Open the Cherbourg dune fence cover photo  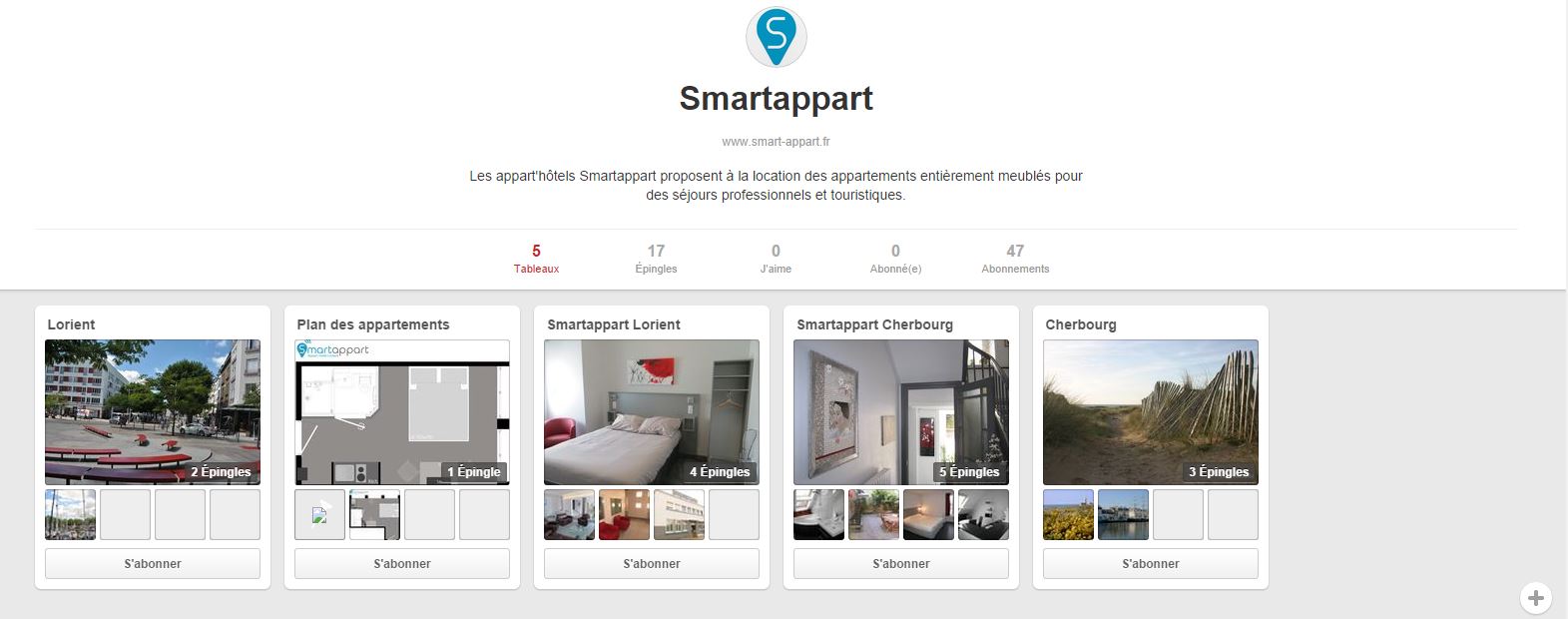1151,412
